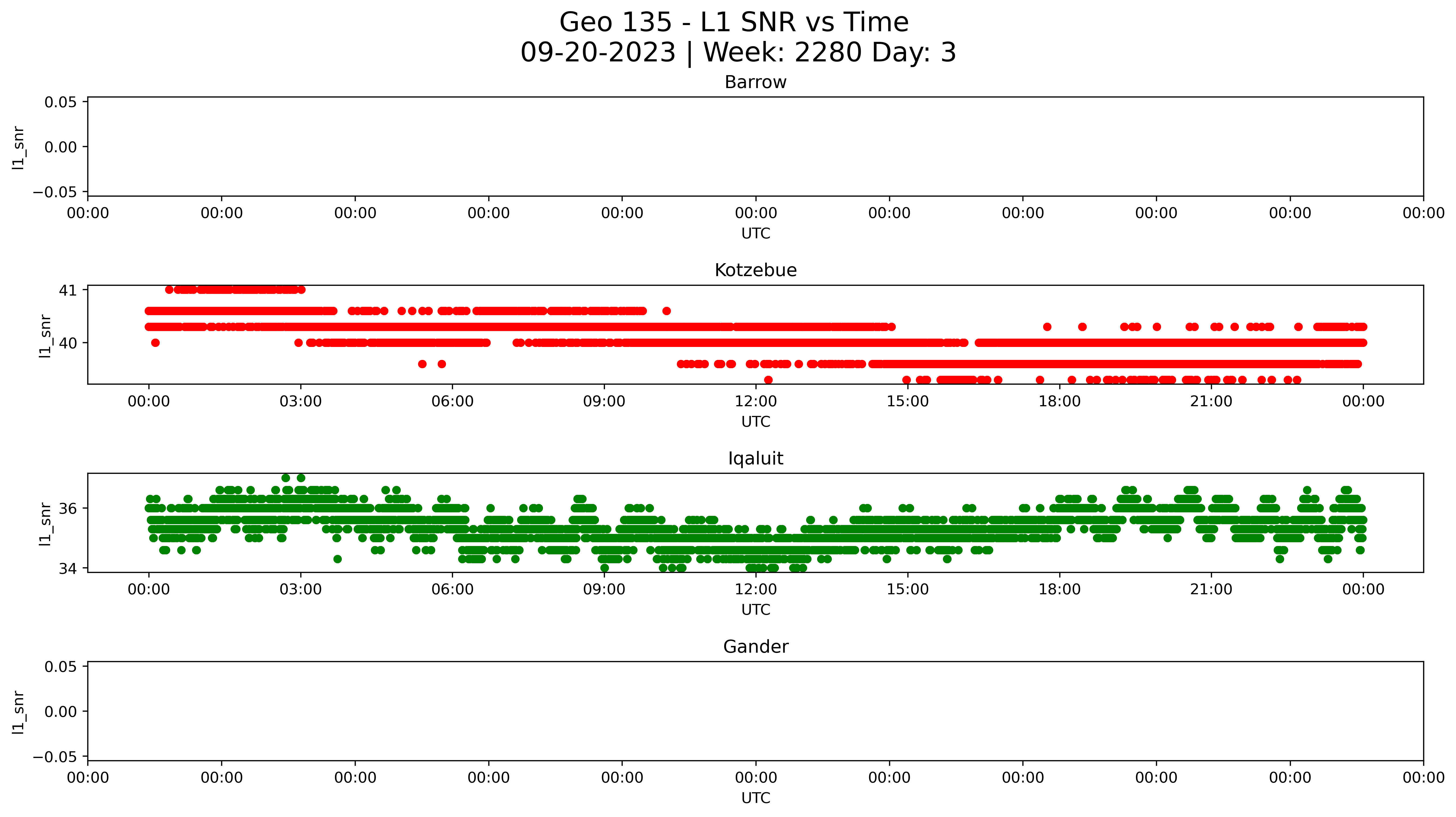Click the 03:00 x-tick under Kotzebue plot

tap(301, 401)
